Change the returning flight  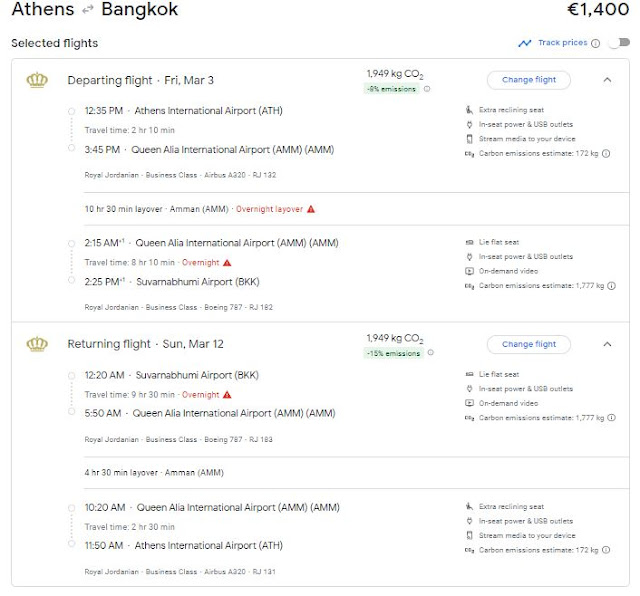528,344
